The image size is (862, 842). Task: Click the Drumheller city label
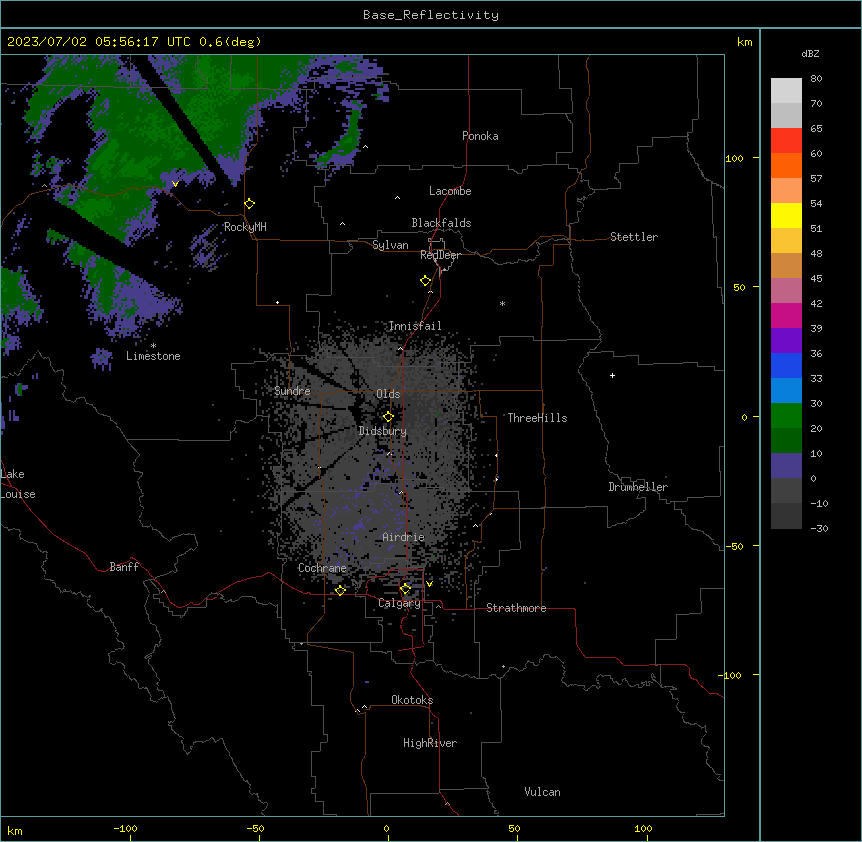[638, 487]
